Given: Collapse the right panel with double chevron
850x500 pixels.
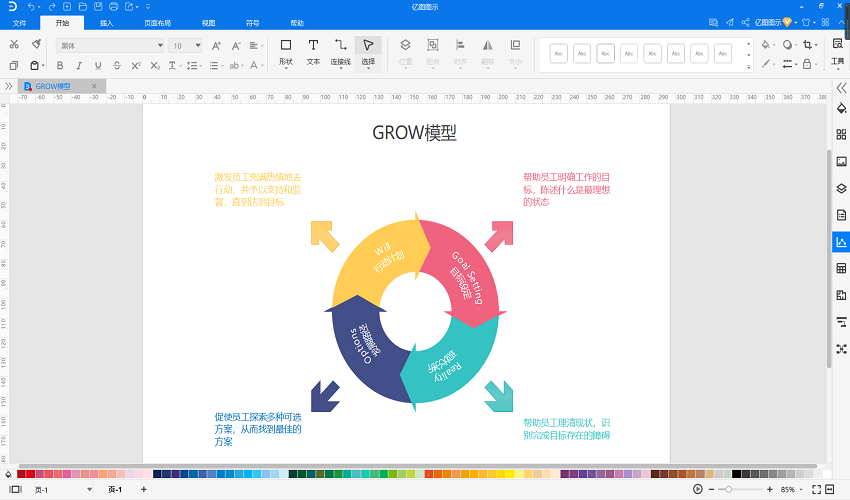Looking at the screenshot, I should pos(841,88).
